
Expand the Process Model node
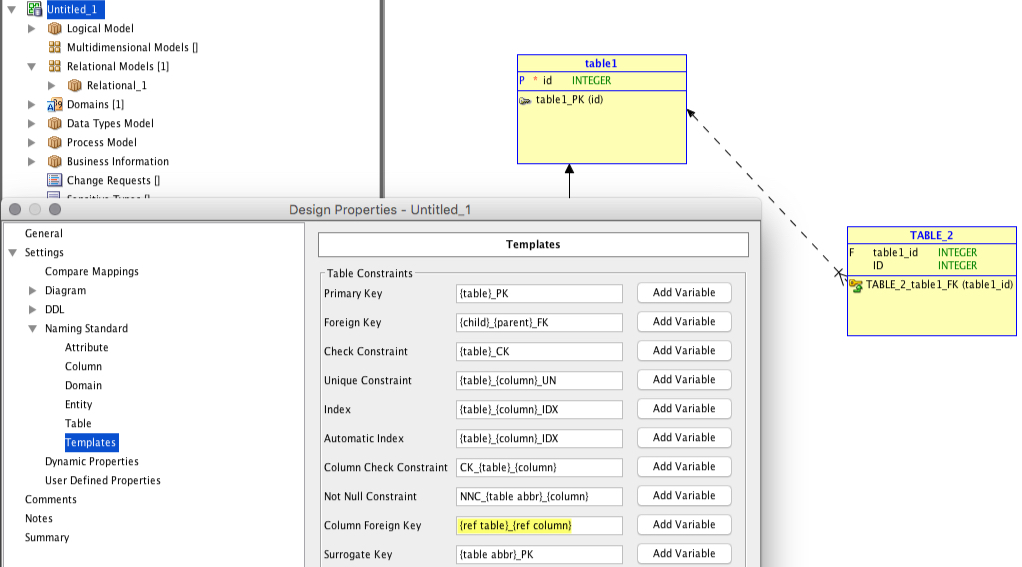31,142
